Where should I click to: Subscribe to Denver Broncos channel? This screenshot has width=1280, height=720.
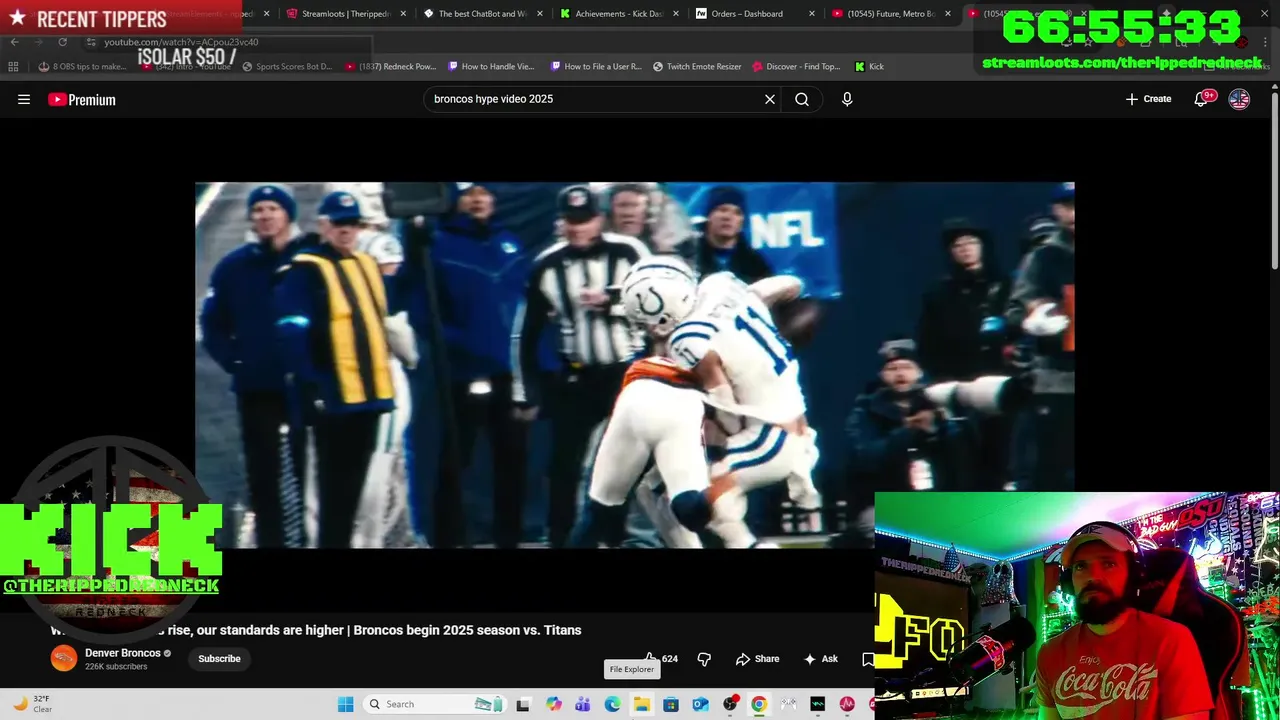219,659
